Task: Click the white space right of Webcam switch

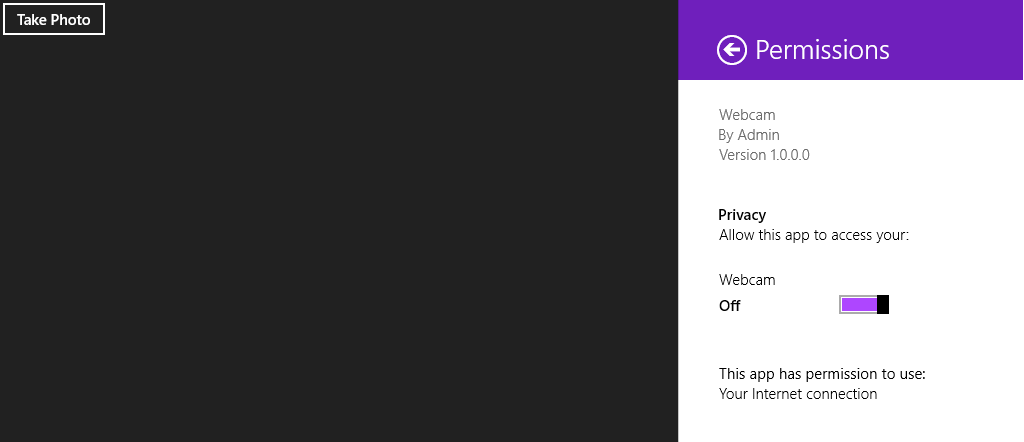Action: (955, 305)
